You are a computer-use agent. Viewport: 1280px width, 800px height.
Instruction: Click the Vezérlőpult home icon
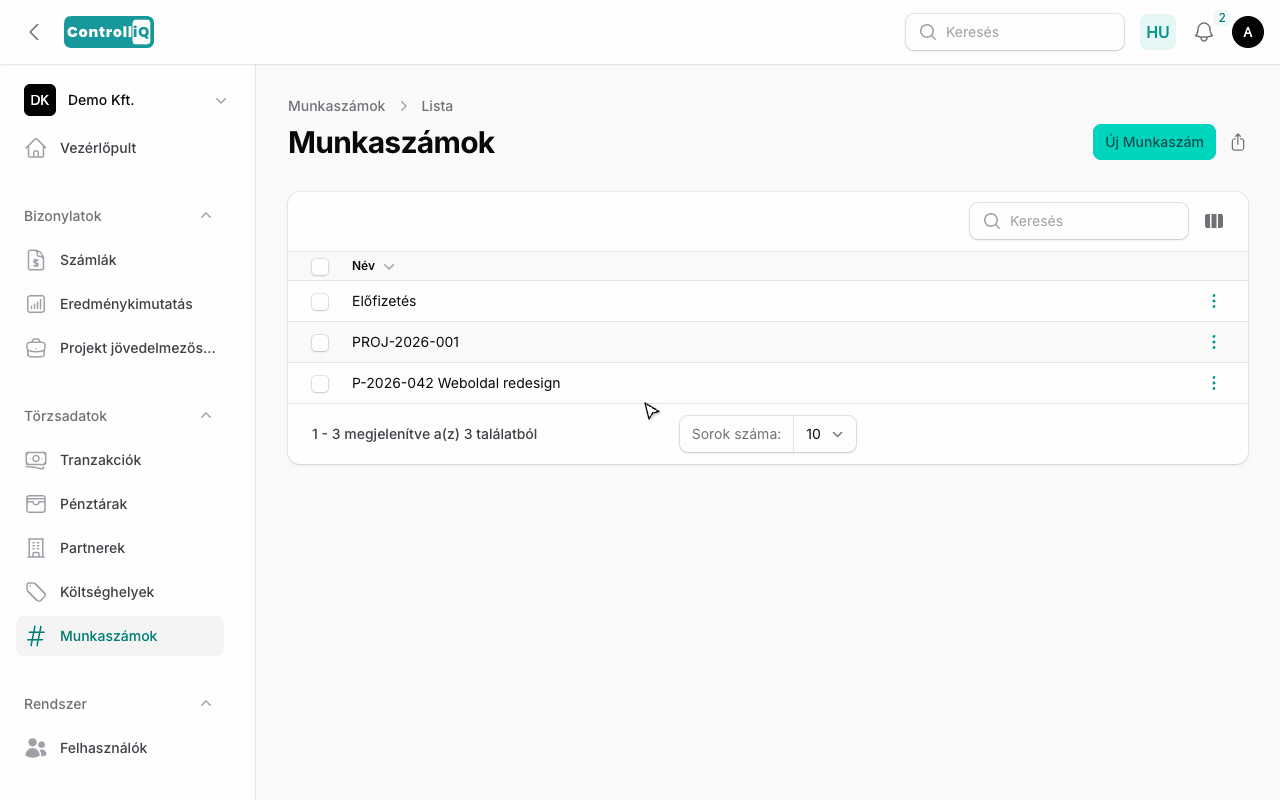tap(36, 148)
